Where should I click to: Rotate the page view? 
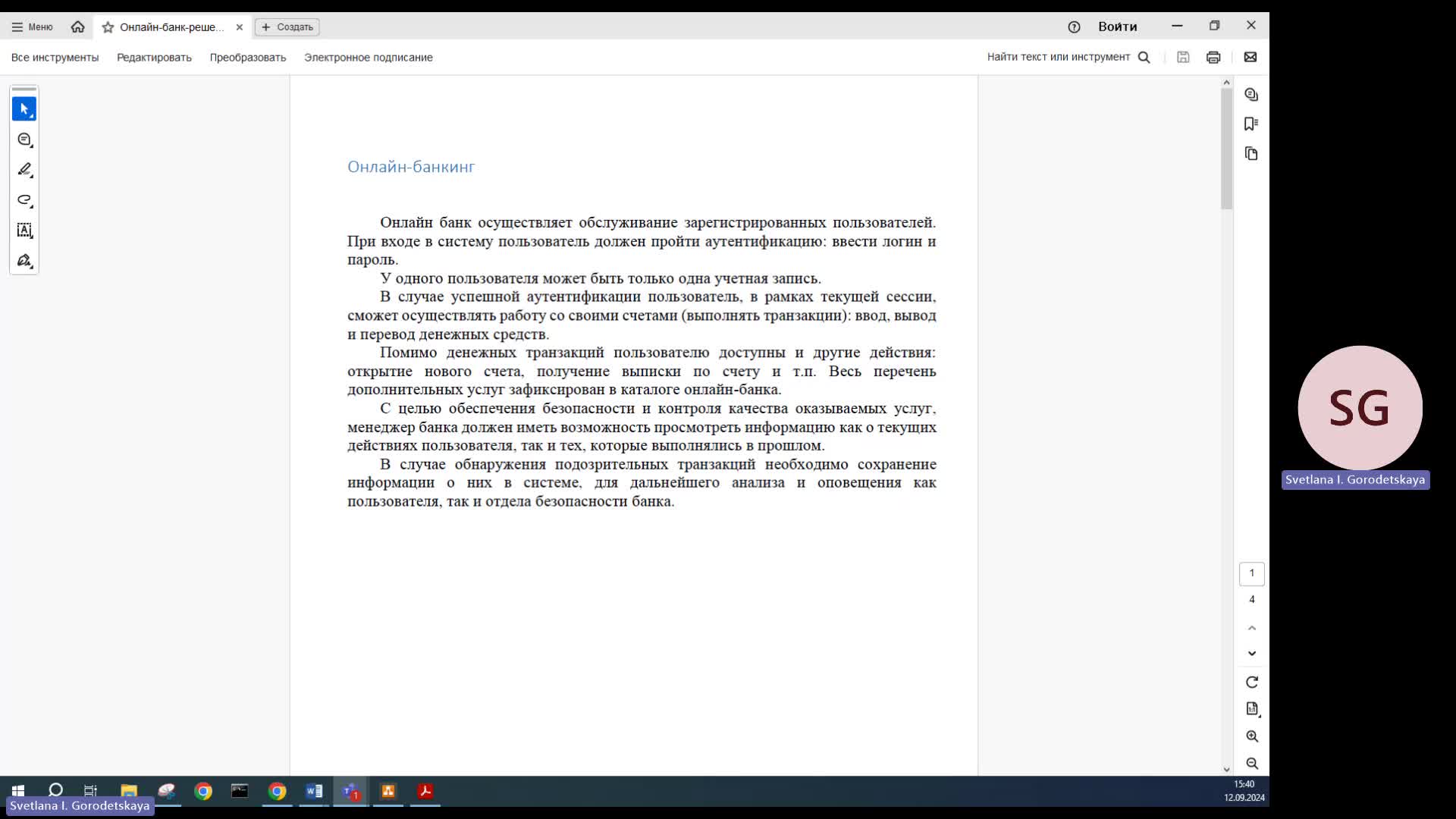(1252, 682)
